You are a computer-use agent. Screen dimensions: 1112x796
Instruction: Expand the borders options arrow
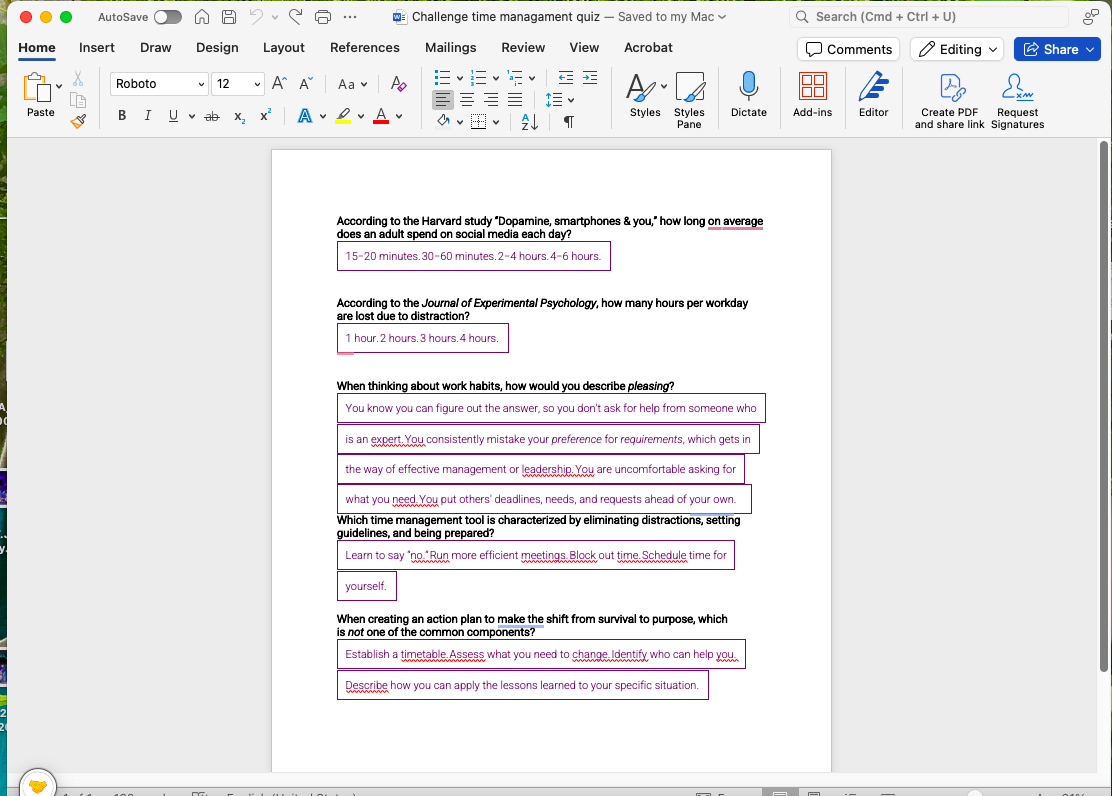point(496,122)
